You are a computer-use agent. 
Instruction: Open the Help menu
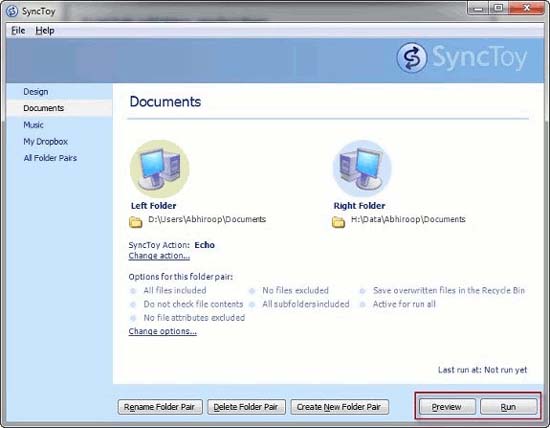(45, 31)
